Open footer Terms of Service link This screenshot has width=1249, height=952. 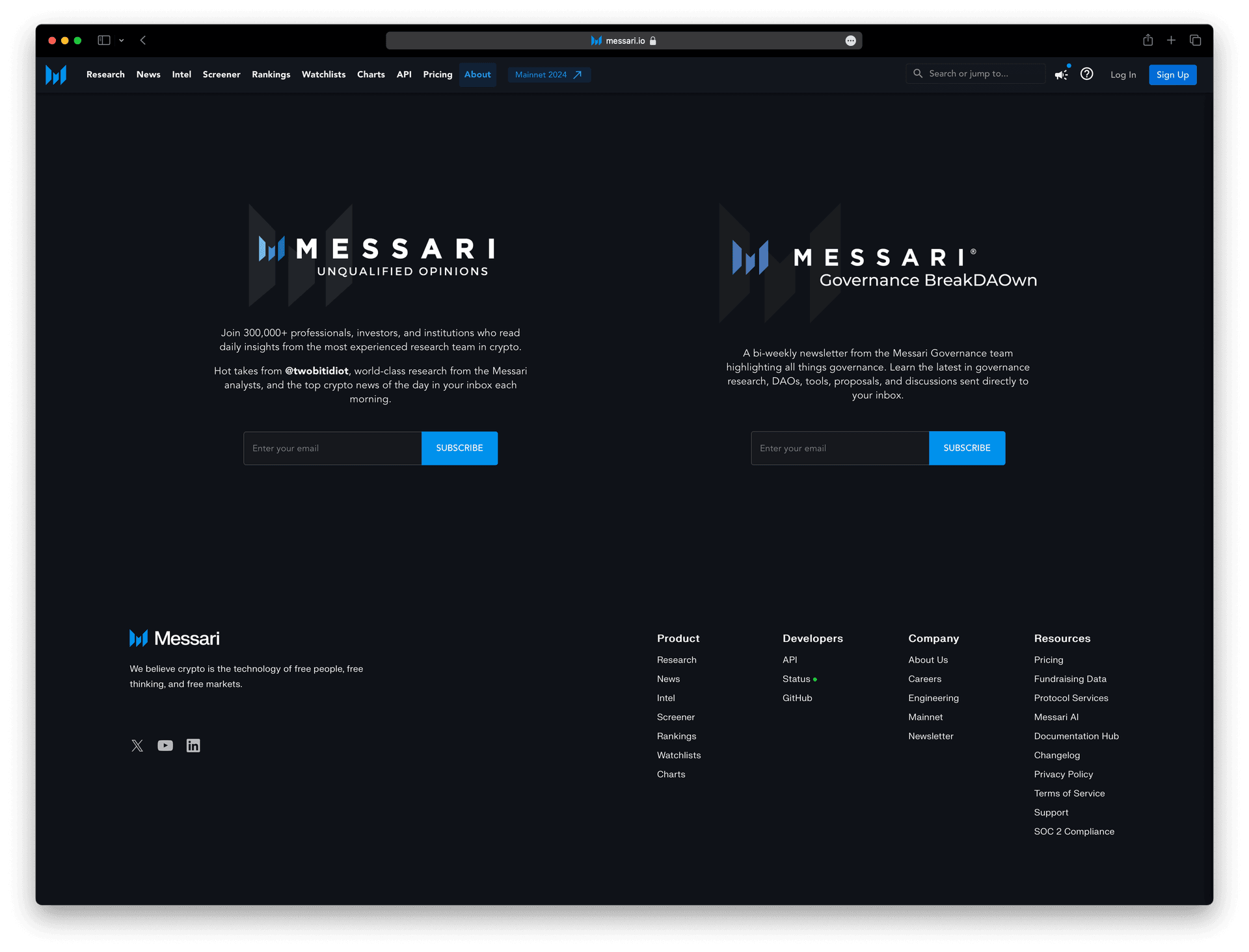(1069, 793)
